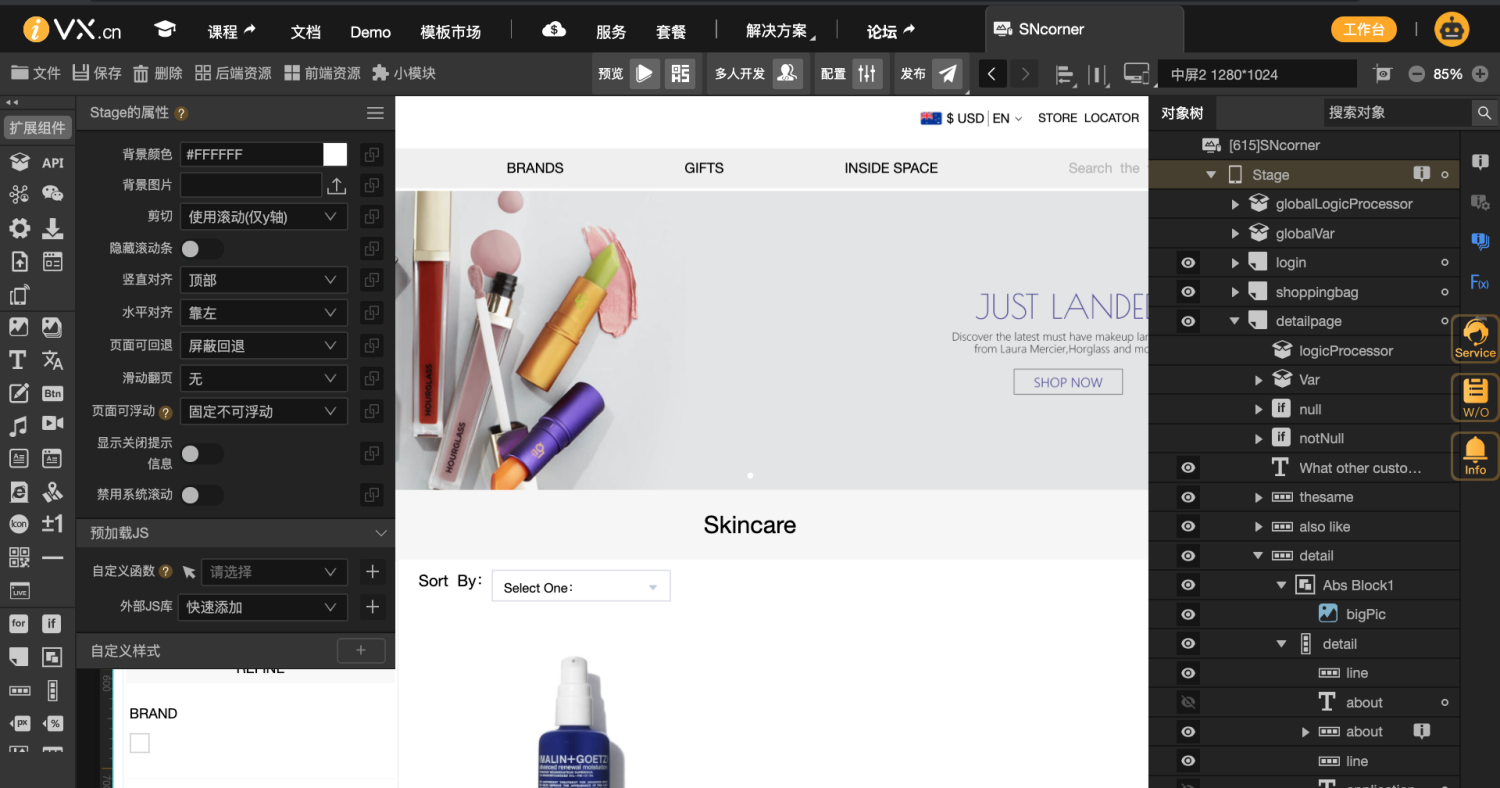Collapse the Stage tree node

[1211, 175]
